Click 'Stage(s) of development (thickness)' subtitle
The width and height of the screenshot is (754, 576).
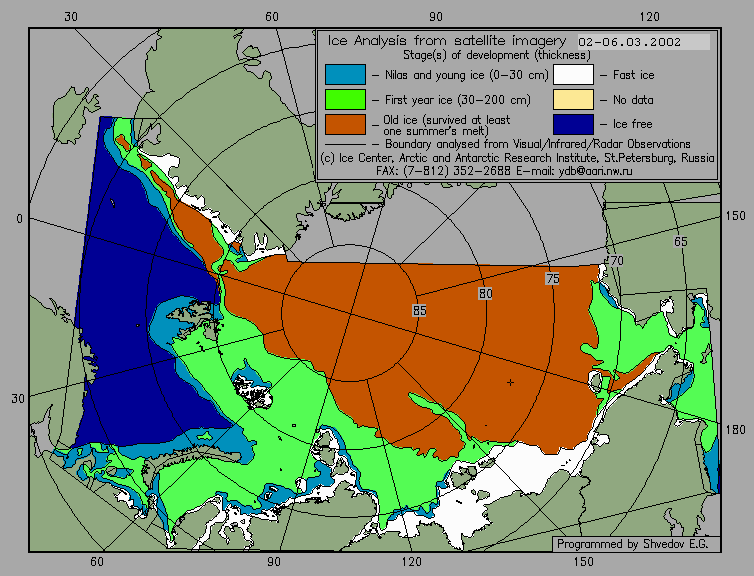(497, 55)
